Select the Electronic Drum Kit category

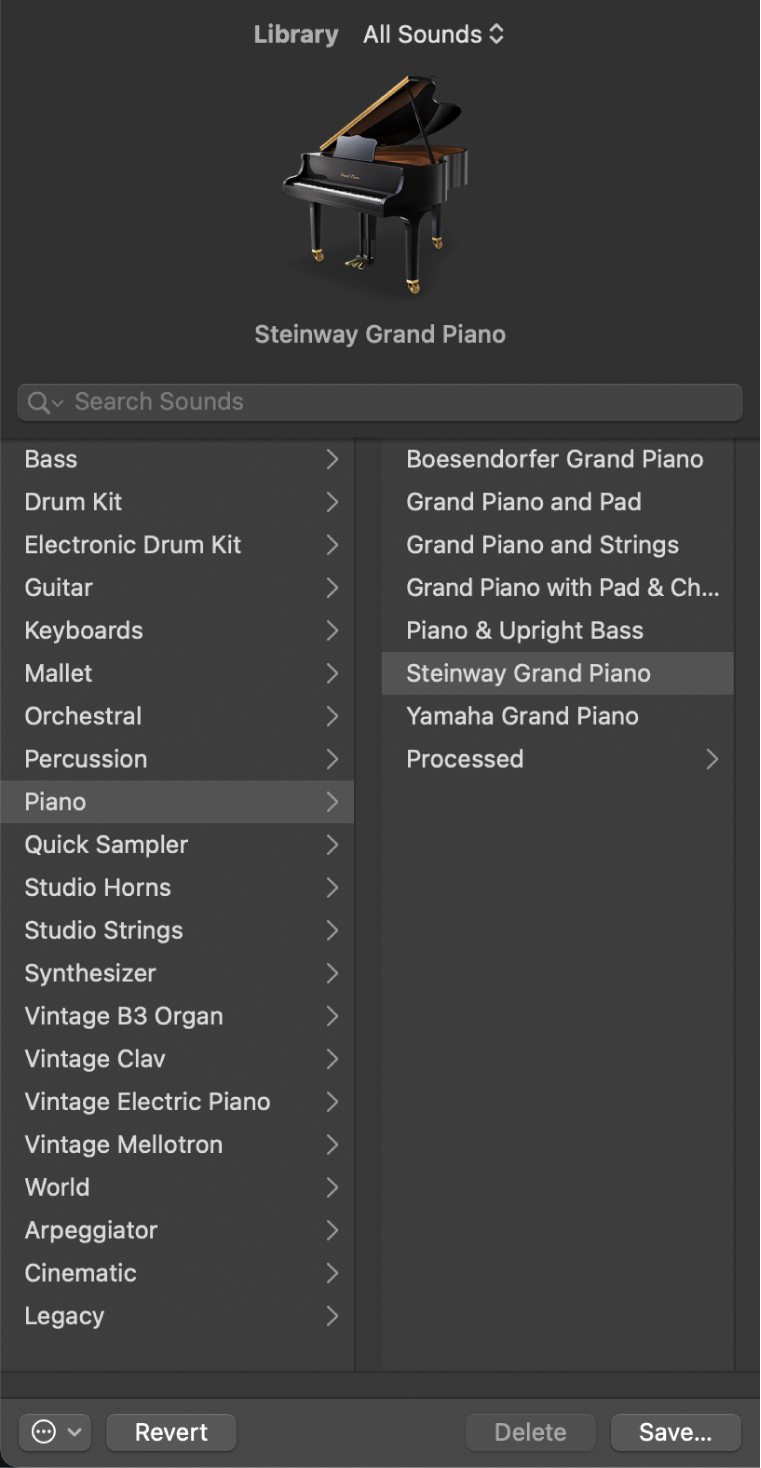click(x=177, y=545)
